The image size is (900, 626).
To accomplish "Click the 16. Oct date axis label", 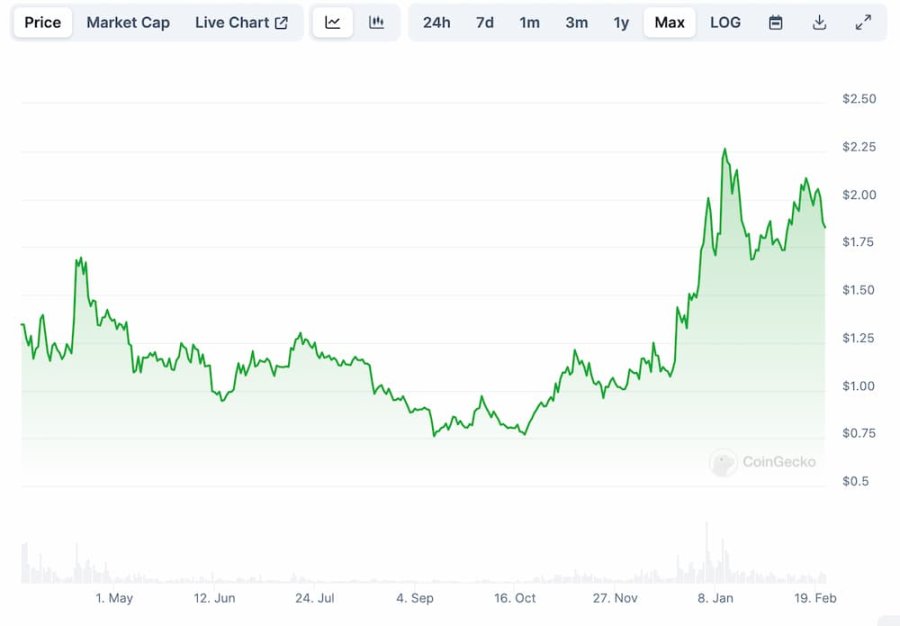I will pyautogui.click(x=515, y=598).
